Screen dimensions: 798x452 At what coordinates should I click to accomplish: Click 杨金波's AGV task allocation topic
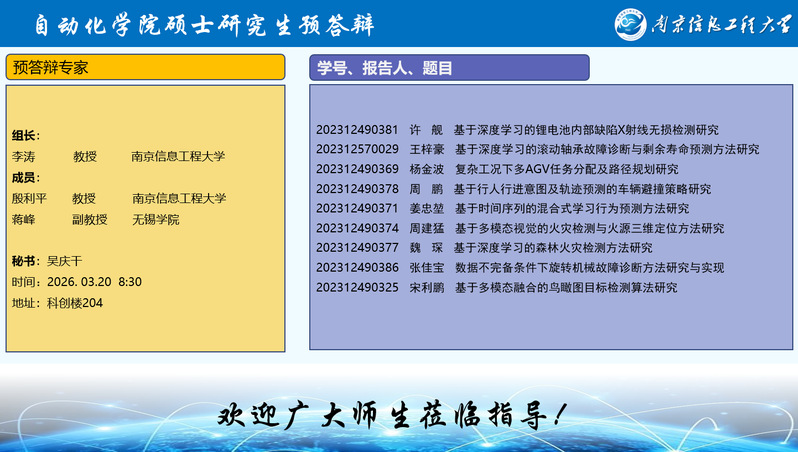pos(566,169)
